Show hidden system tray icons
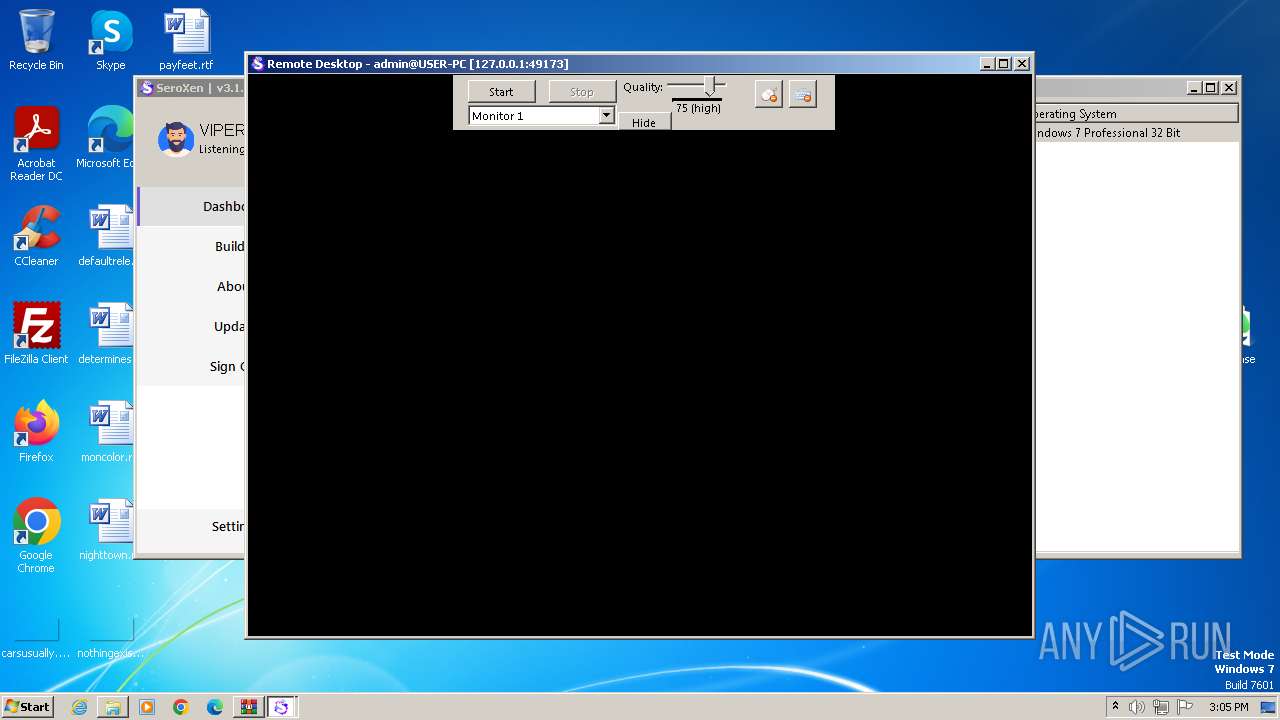Viewport: 1280px width, 720px height. tap(1116, 707)
